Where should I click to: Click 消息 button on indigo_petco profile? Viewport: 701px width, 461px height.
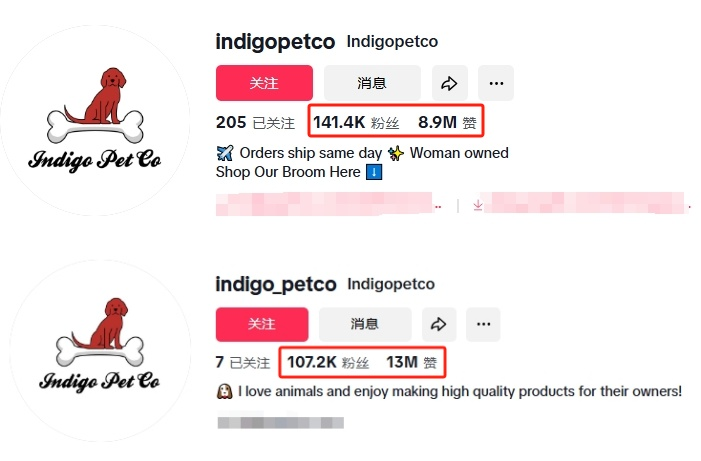click(x=364, y=324)
